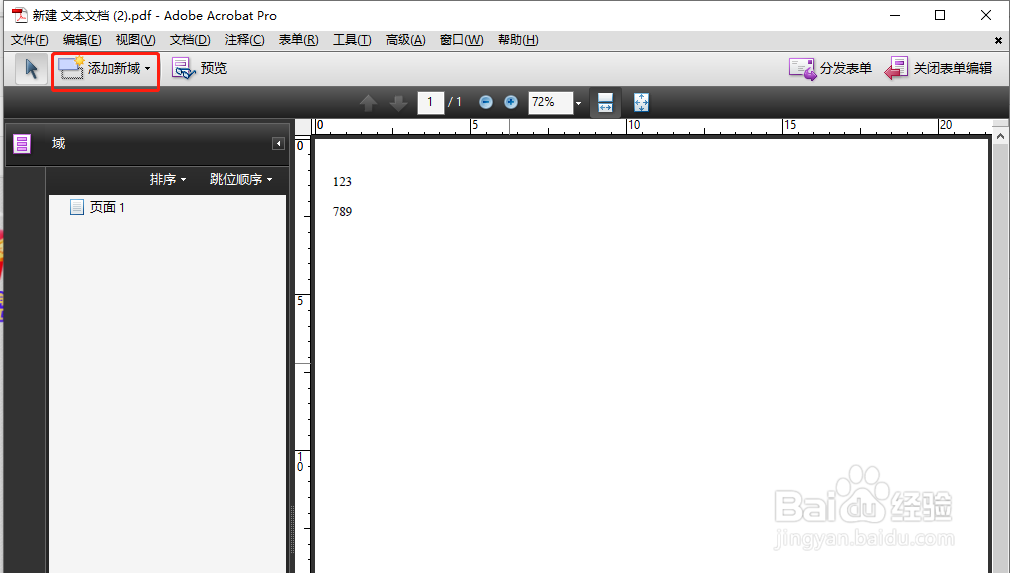Go to next page with down arrow
Viewport: 1010px width, 573px height.
tap(398, 102)
